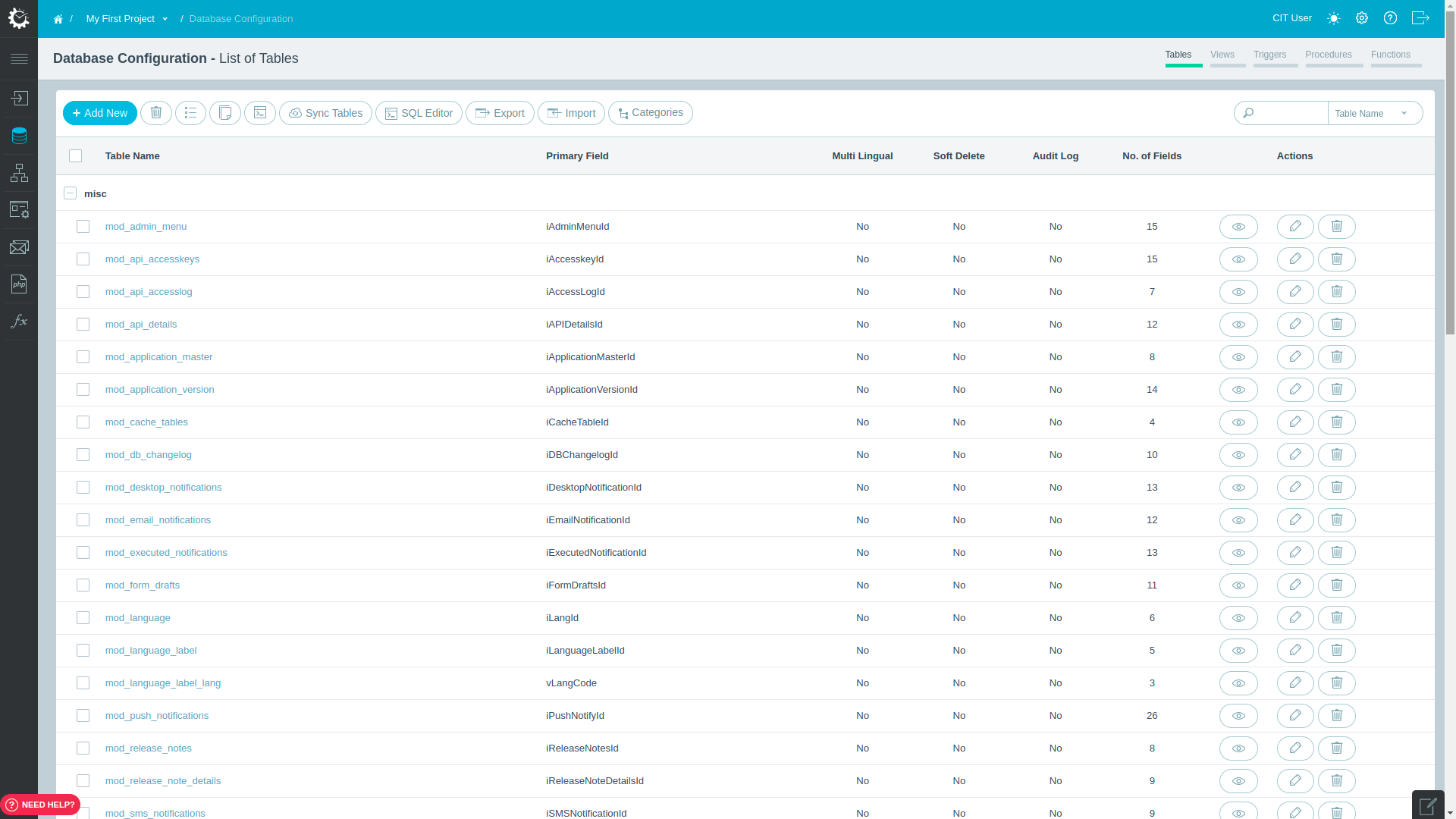Open the mod_language_label_lang table link
The image size is (1456, 819).
(163, 683)
